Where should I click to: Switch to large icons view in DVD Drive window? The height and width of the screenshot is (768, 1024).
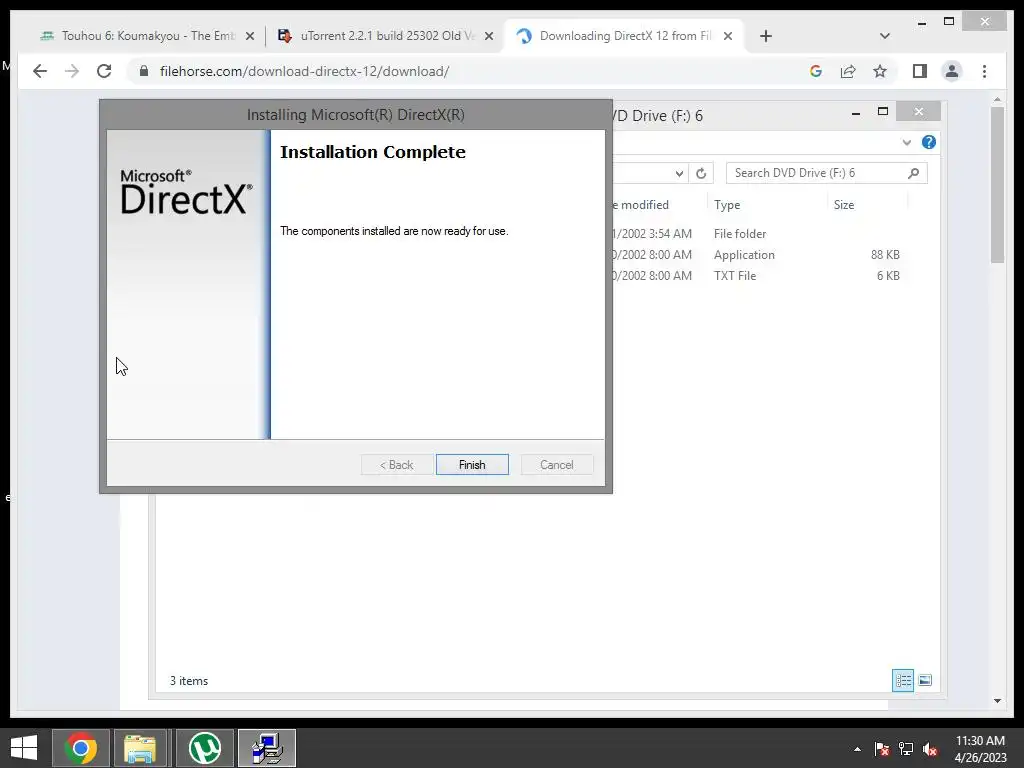coord(925,680)
